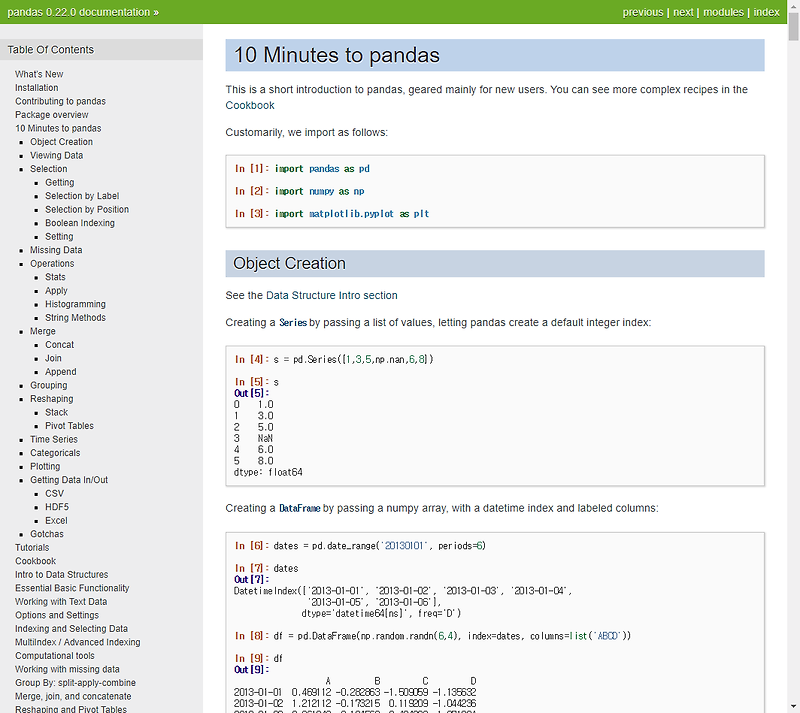Open Join subsection link
This screenshot has height=713, width=800.
tap(53, 358)
